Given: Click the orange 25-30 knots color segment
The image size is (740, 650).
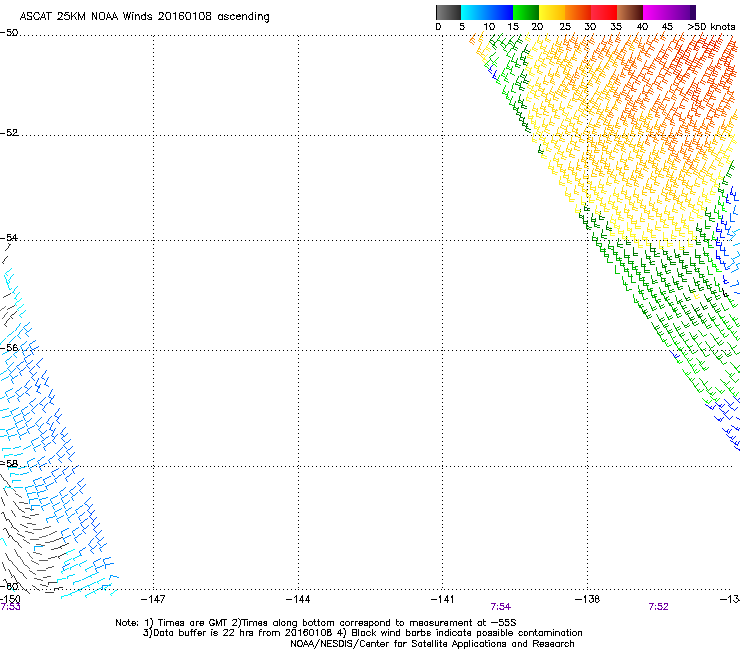Looking at the screenshot, I should (578, 12).
